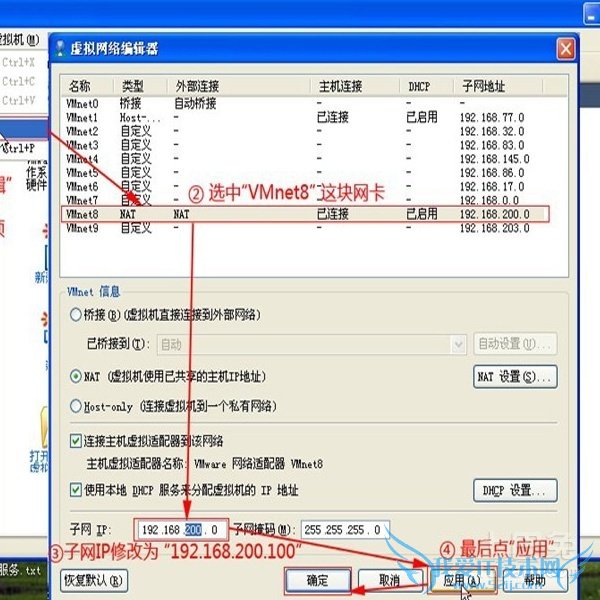This screenshot has height=600, width=600.
Task: Click the 帮助 button
Action: click(534, 580)
